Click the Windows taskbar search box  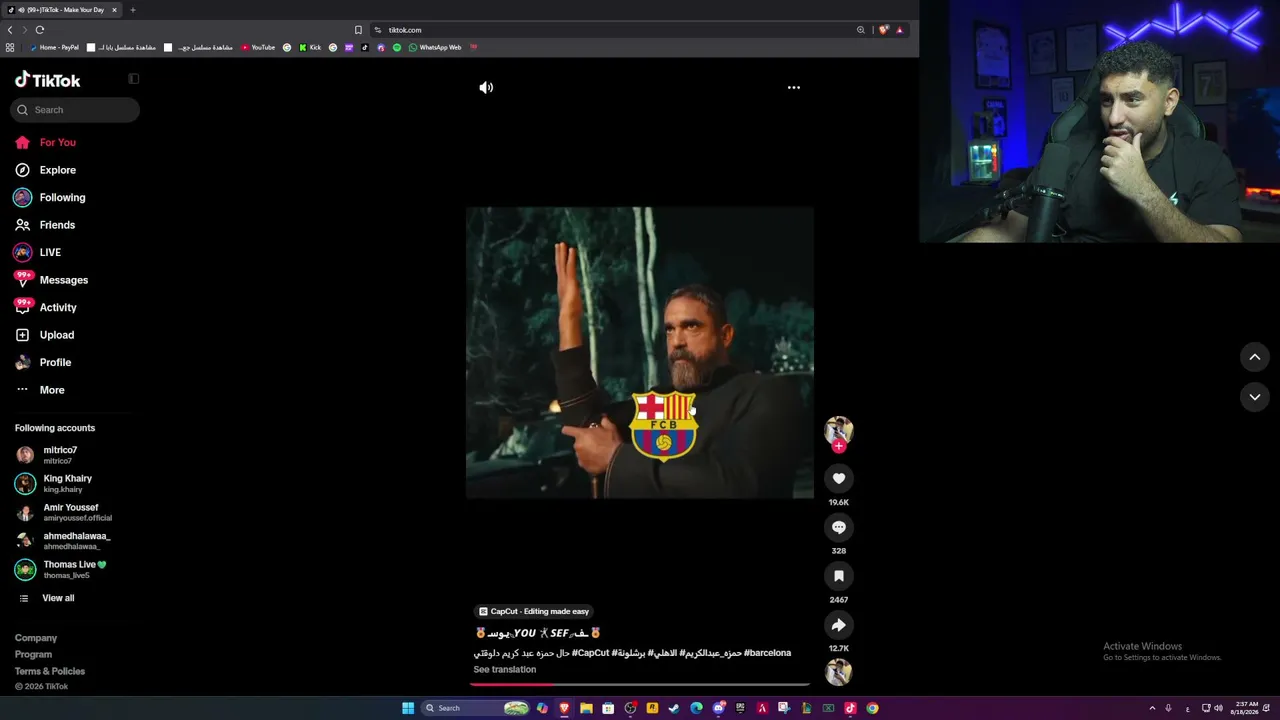click(x=475, y=708)
